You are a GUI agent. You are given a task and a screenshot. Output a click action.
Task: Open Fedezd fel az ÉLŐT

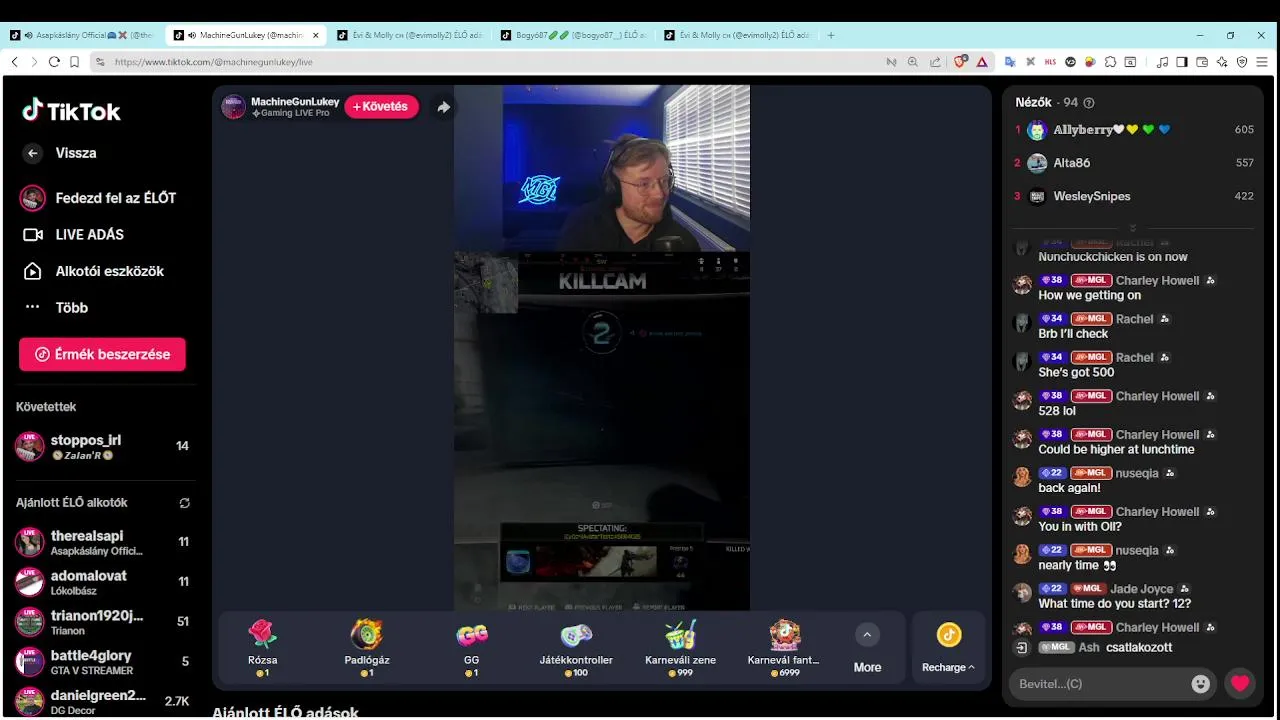98,198
